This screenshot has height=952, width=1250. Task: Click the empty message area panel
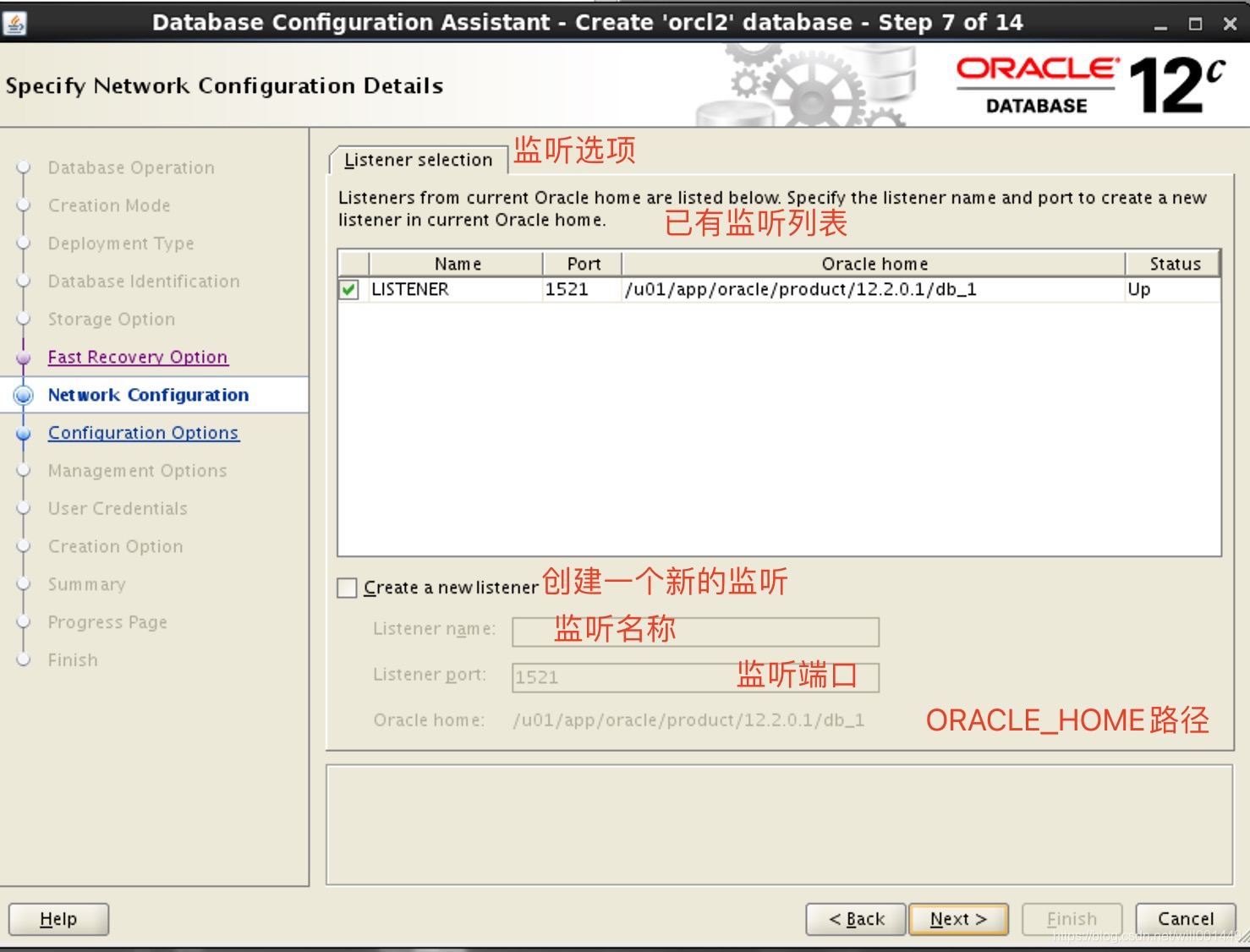[779, 825]
